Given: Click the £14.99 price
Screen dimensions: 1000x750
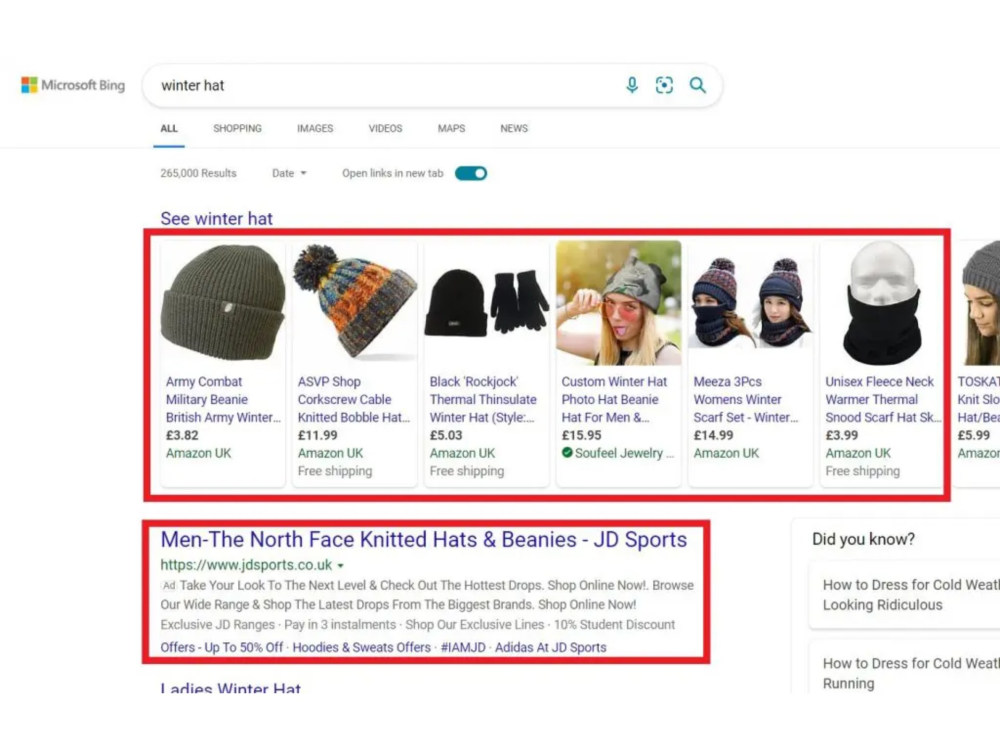Looking at the screenshot, I should (x=714, y=435).
